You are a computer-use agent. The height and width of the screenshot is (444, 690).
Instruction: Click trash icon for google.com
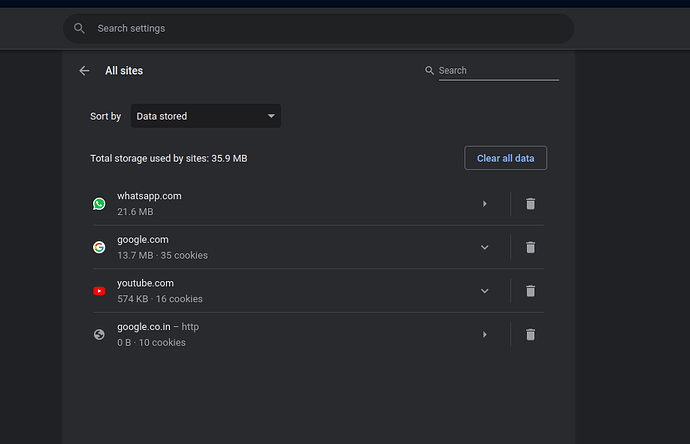pos(531,247)
